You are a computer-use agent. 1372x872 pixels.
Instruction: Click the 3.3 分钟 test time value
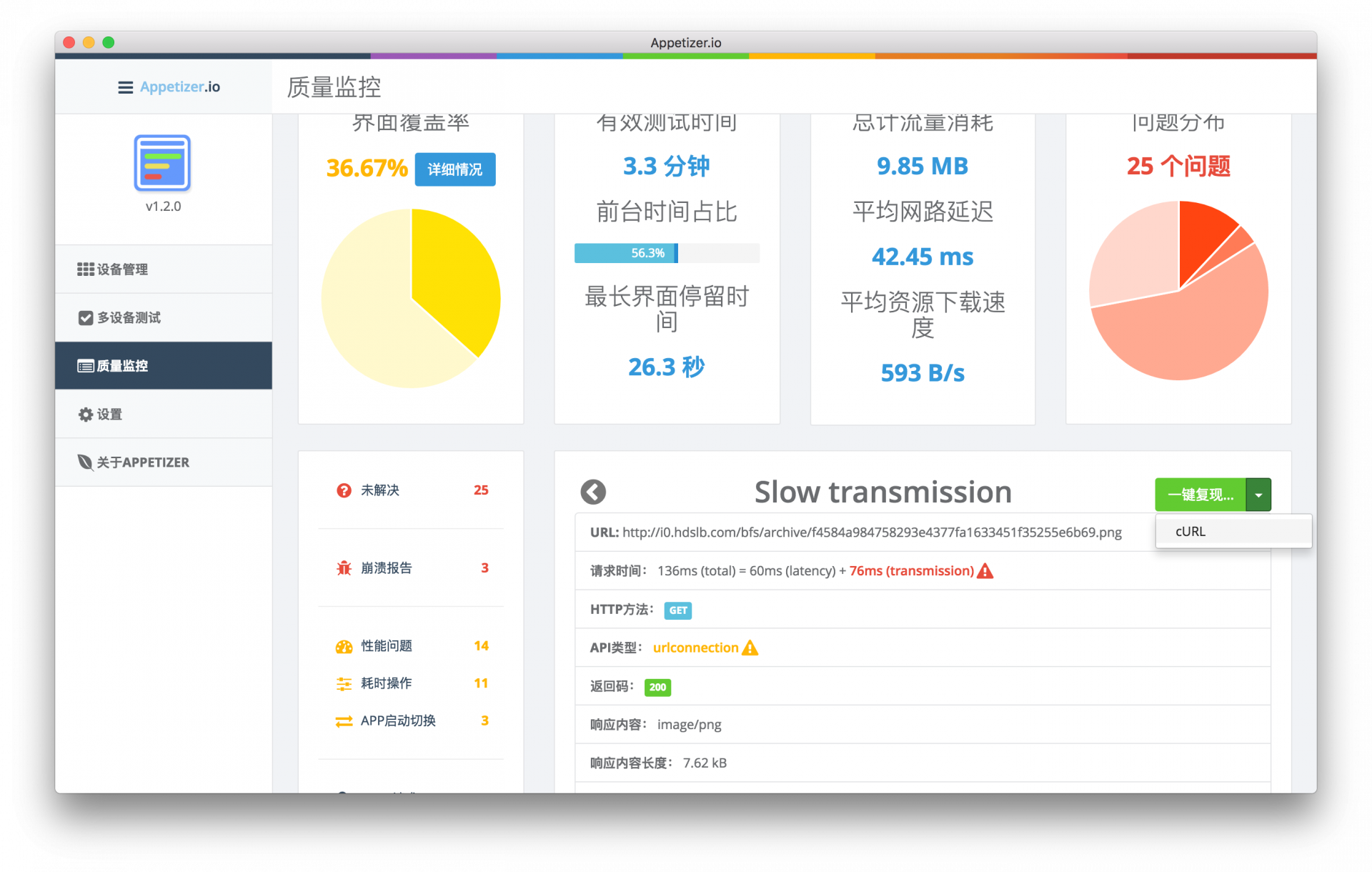[667, 166]
